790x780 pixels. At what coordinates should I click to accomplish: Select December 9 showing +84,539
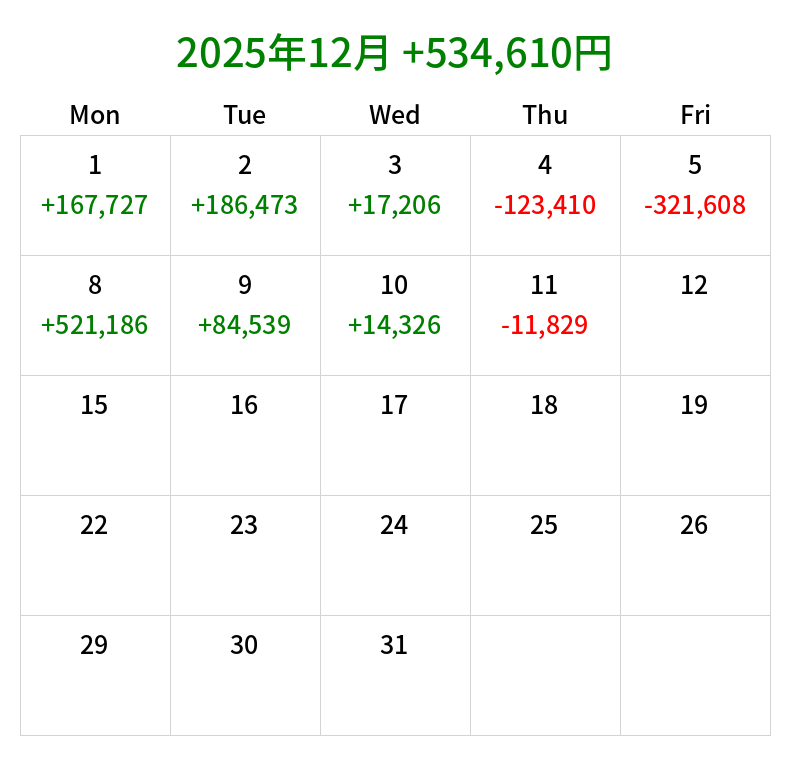[x=245, y=315]
